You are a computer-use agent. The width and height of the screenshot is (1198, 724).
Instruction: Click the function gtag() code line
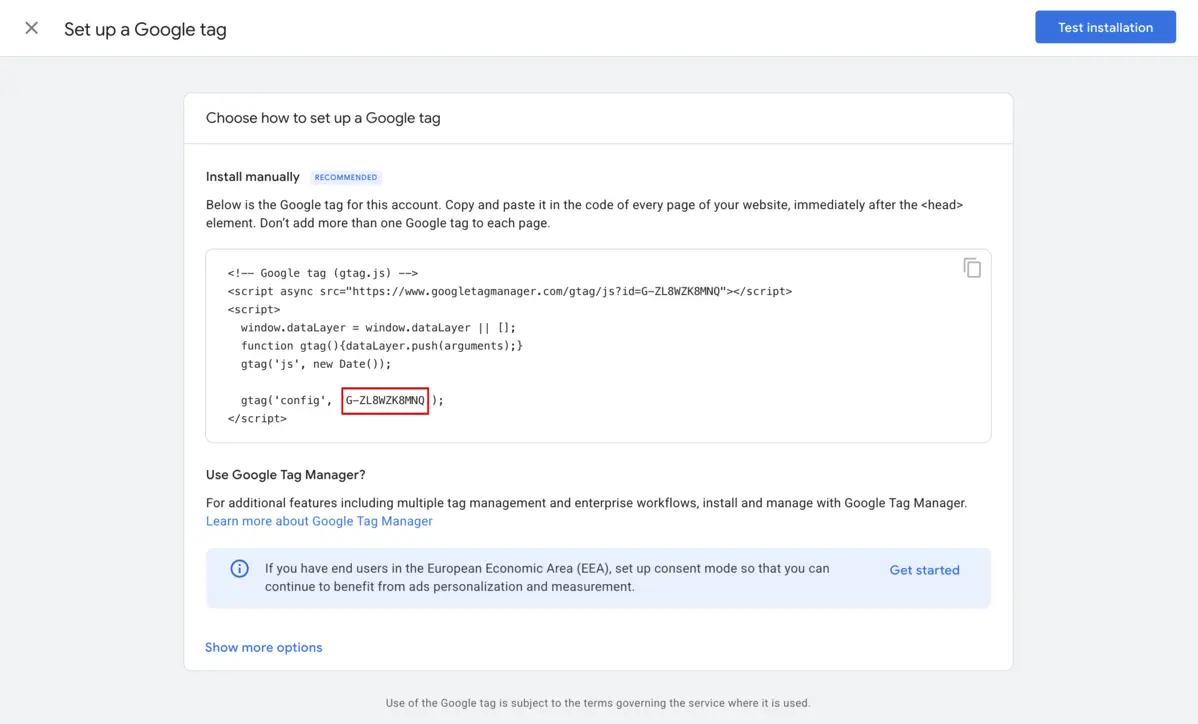382,346
